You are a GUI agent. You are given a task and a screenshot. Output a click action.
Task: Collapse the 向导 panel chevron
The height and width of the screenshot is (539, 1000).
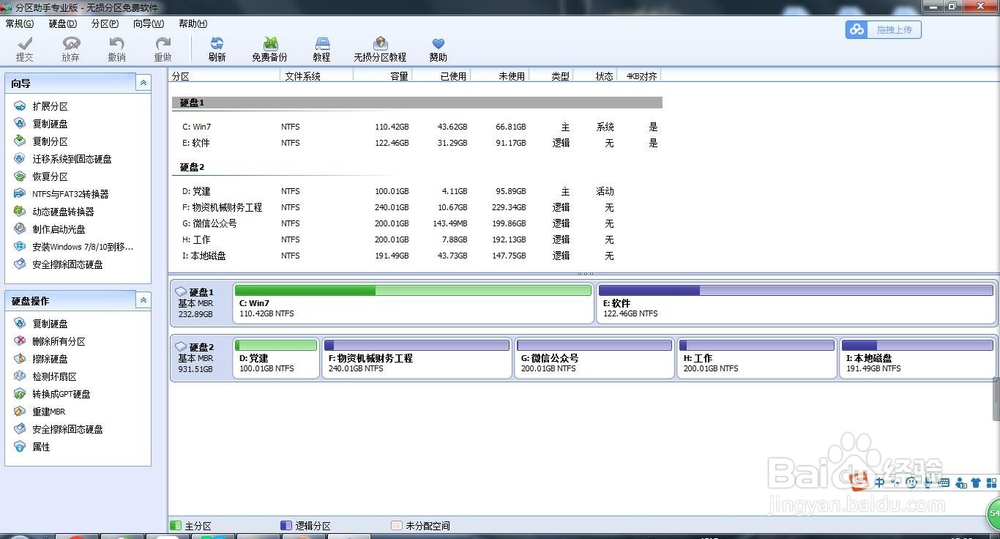143,83
